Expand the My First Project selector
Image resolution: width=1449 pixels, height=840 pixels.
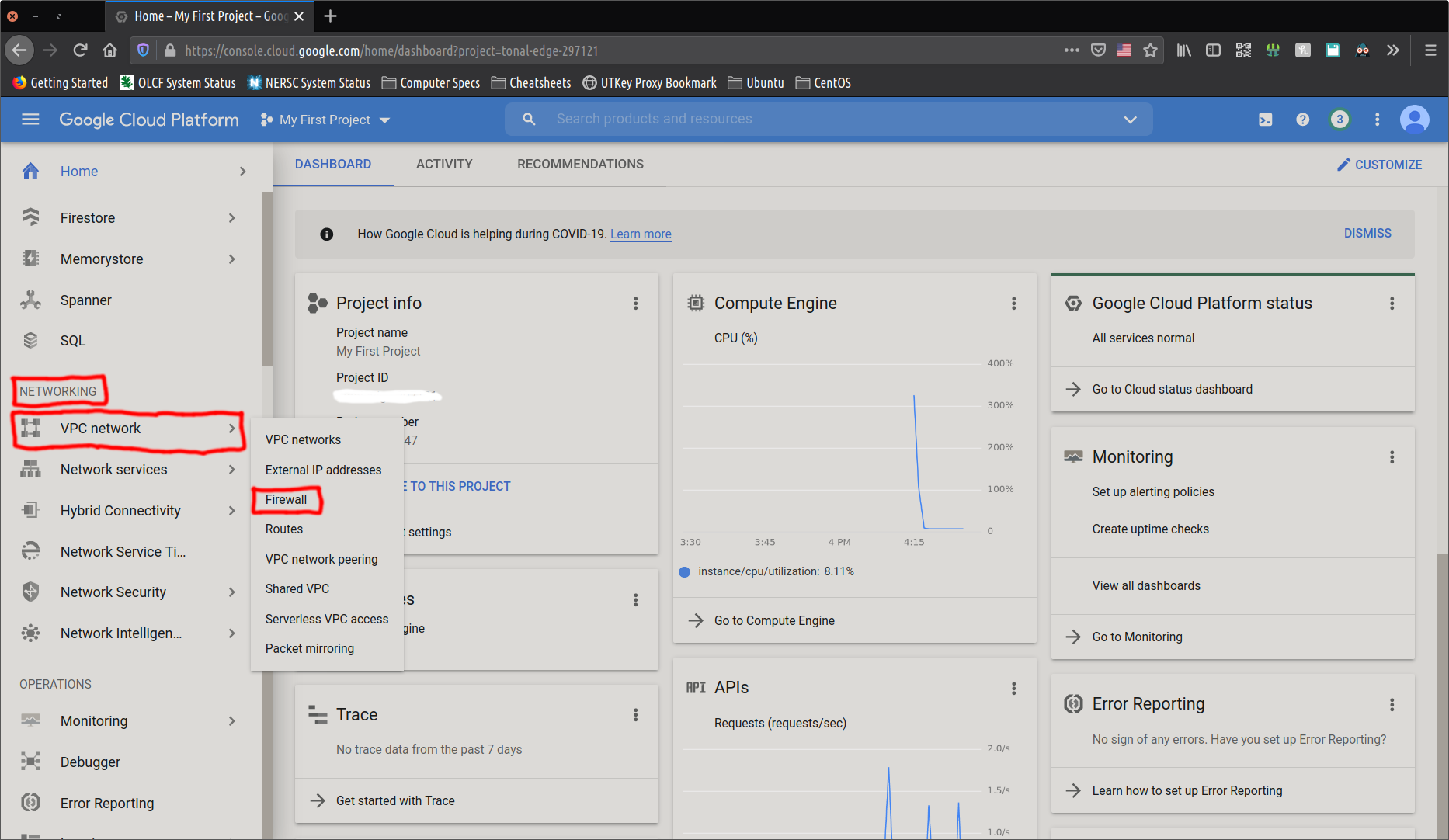point(325,120)
